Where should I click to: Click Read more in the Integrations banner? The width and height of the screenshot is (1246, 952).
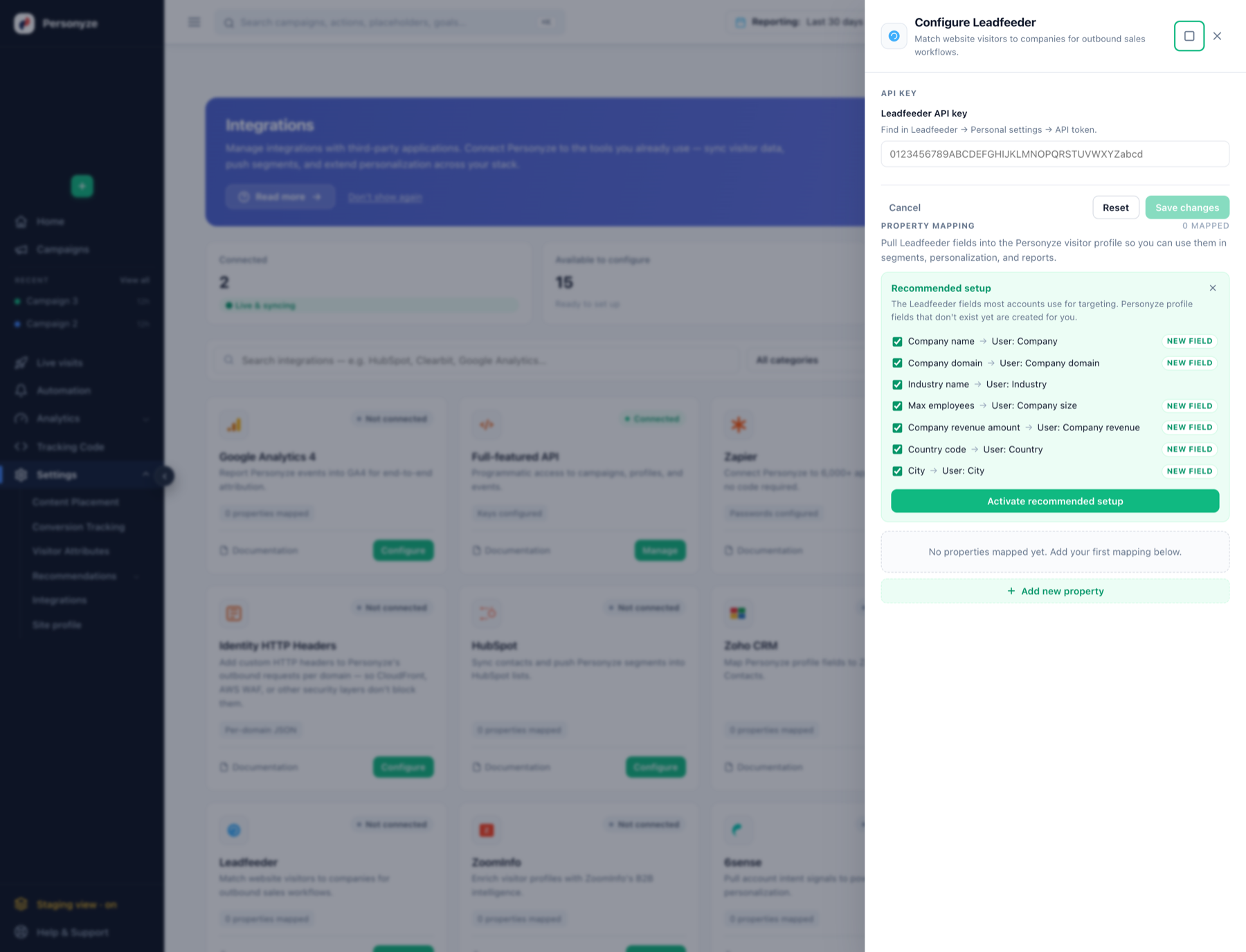tap(280, 197)
